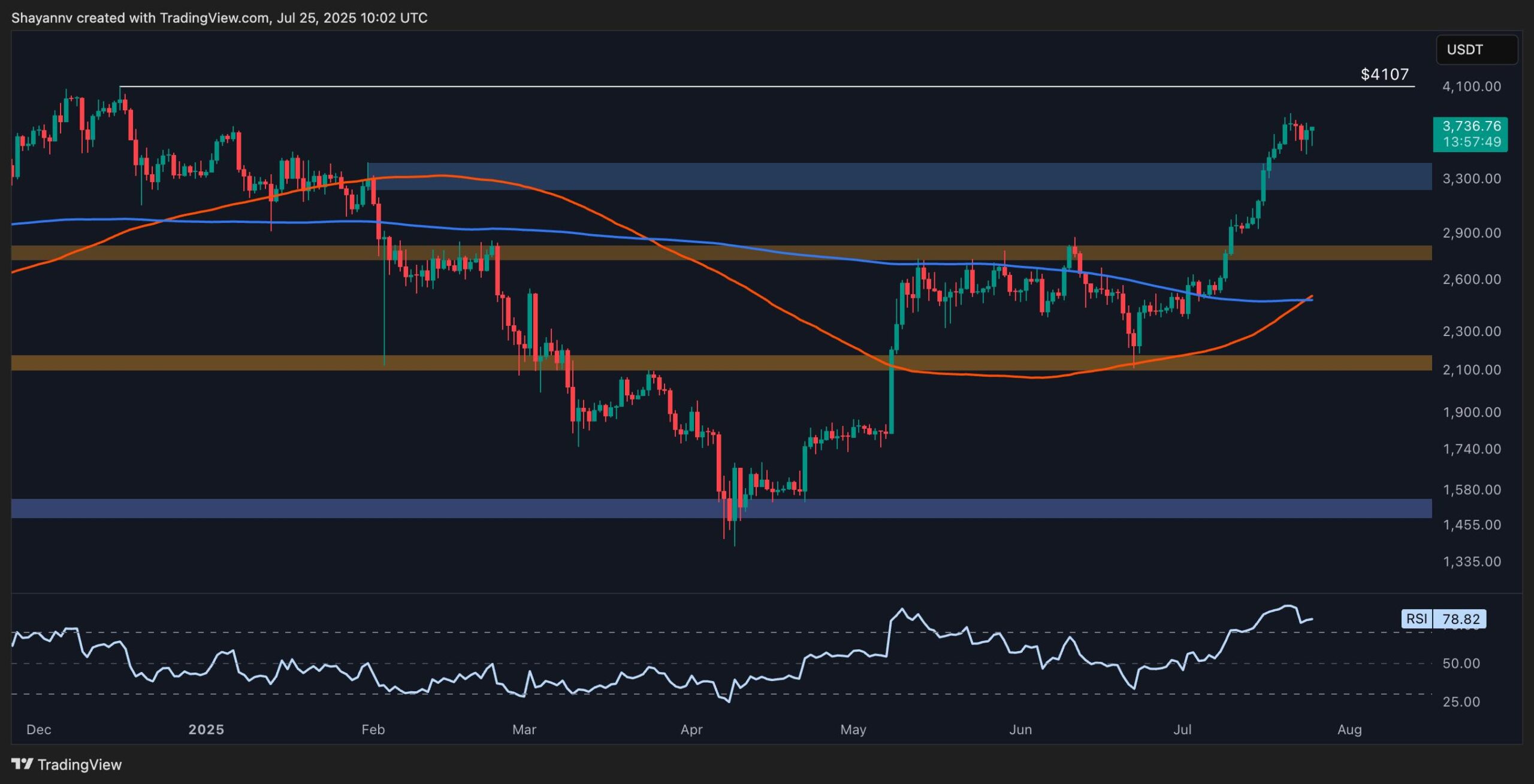Click the TradingView logo icon
The width and height of the screenshot is (1534, 784).
(x=22, y=764)
